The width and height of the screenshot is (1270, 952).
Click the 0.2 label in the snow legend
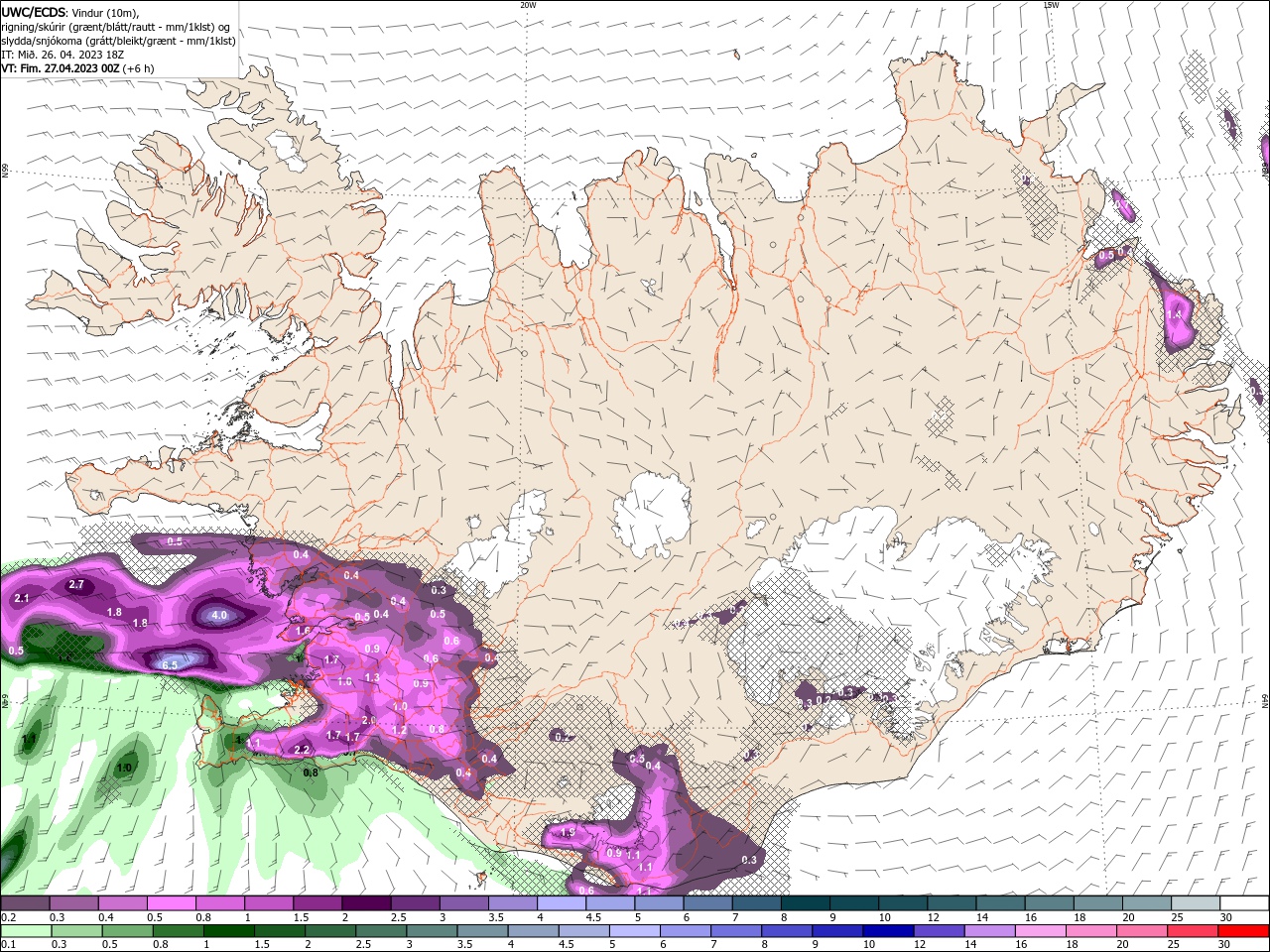coord(9,918)
